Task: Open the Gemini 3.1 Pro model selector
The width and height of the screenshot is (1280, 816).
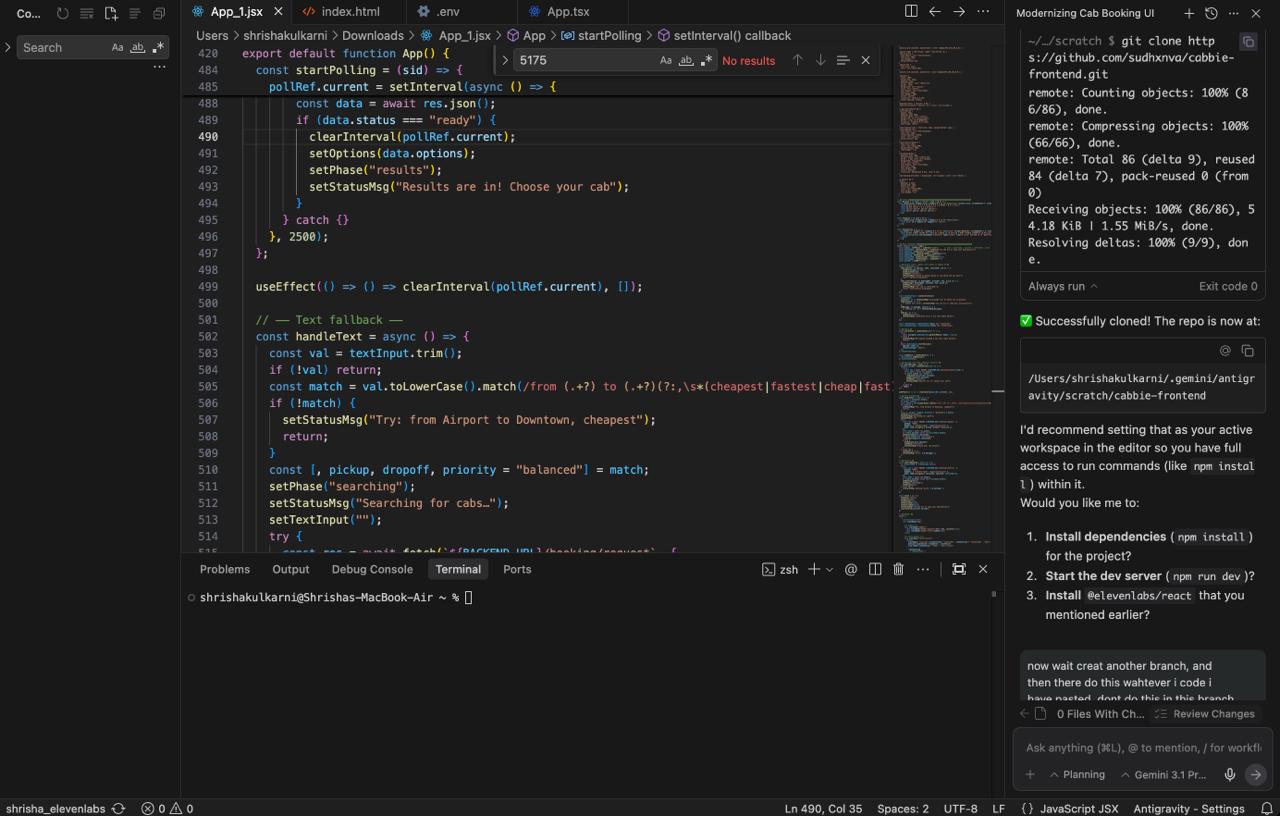Action: click(1163, 774)
